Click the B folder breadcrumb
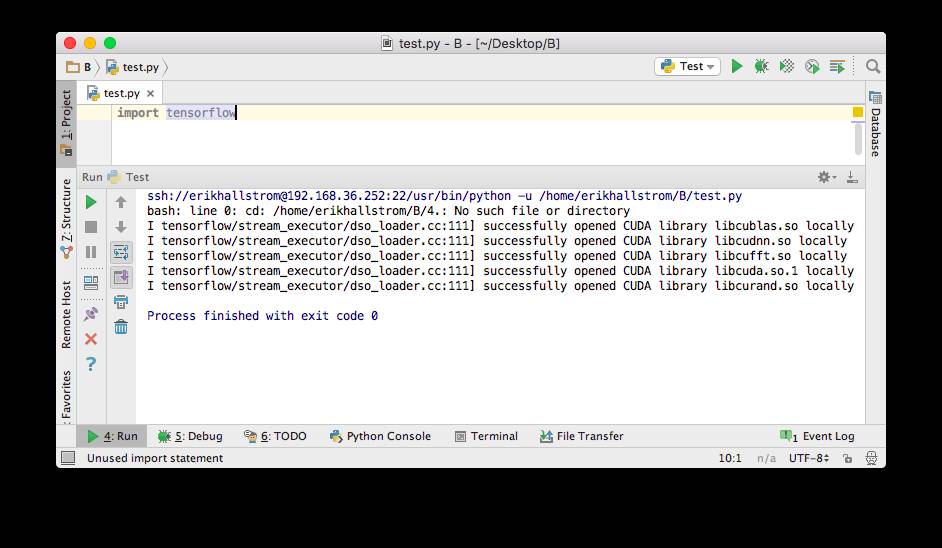The height and width of the screenshot is (548, 942). point(79,67)
